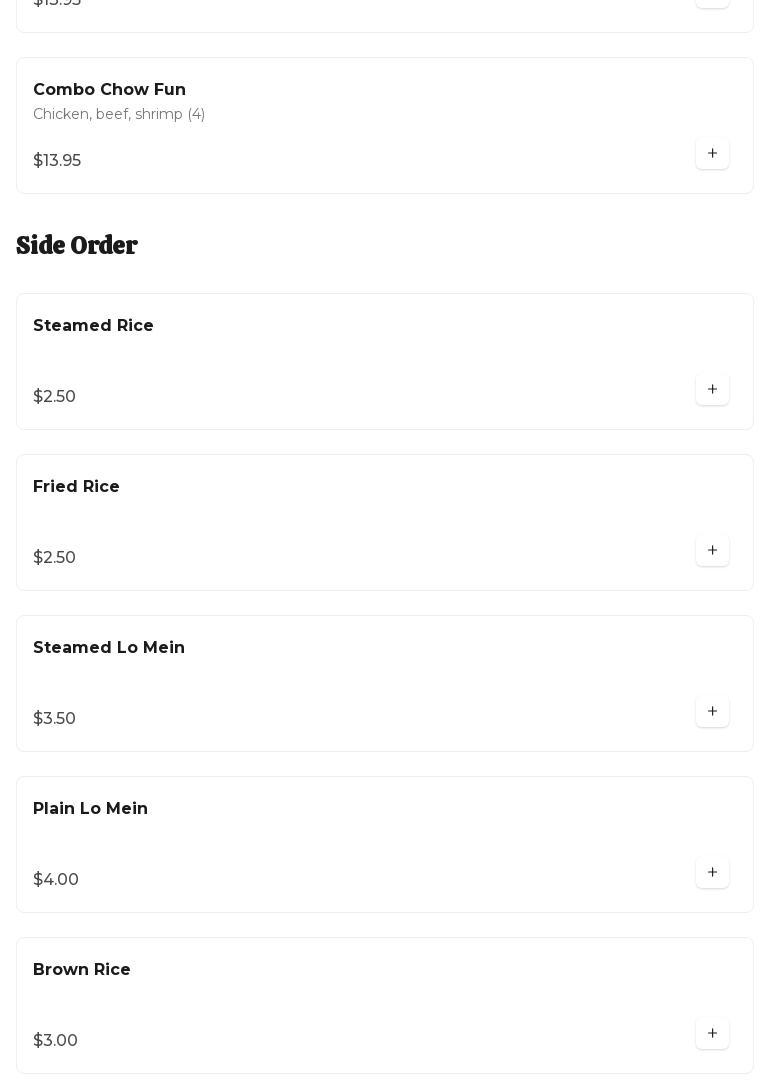Image resolution: width=770 pixels, height=1084 pixels.
Task: Add Brown Rice using its plus icon
Action: (712, 1034)
